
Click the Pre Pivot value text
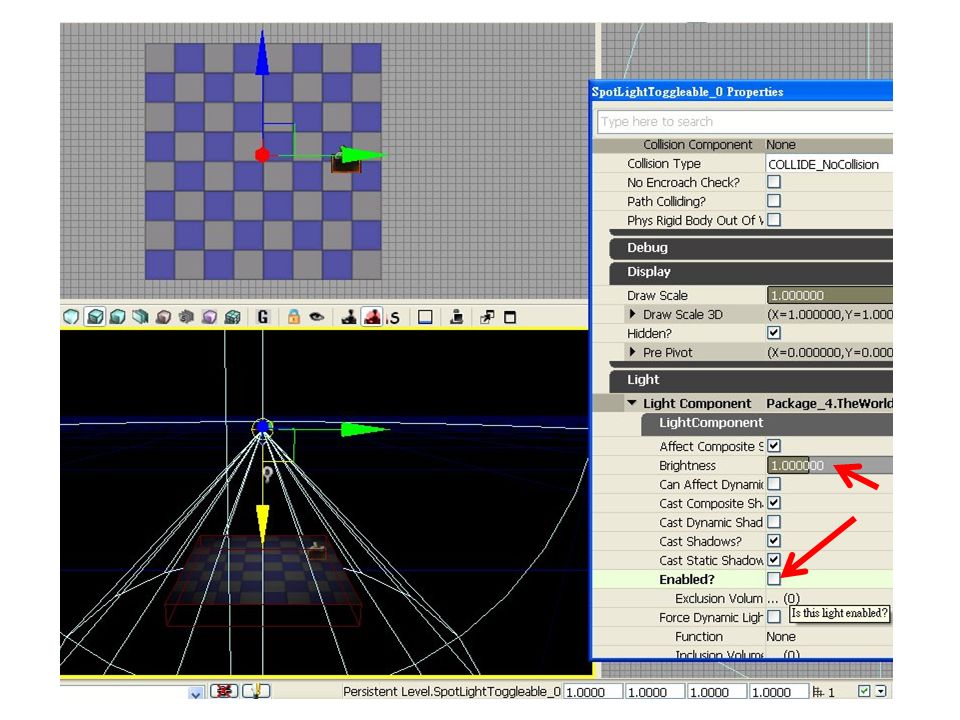tap(830, 353)
